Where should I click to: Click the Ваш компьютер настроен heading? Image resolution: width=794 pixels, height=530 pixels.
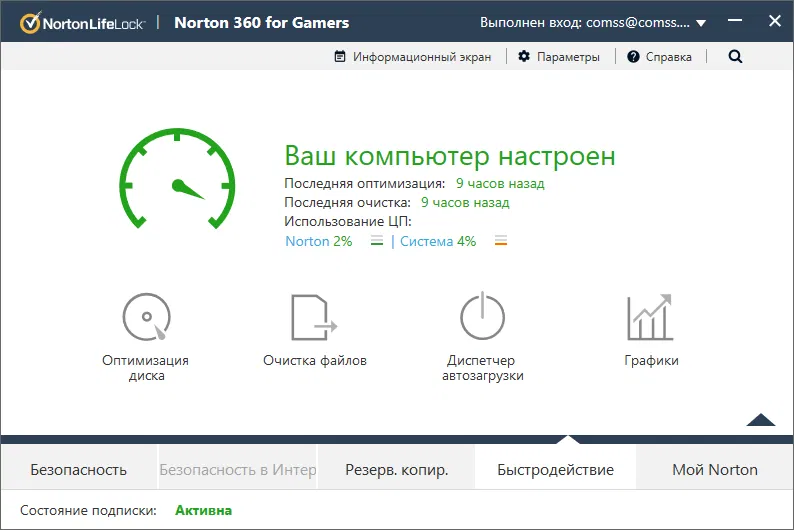pos(450,155)
